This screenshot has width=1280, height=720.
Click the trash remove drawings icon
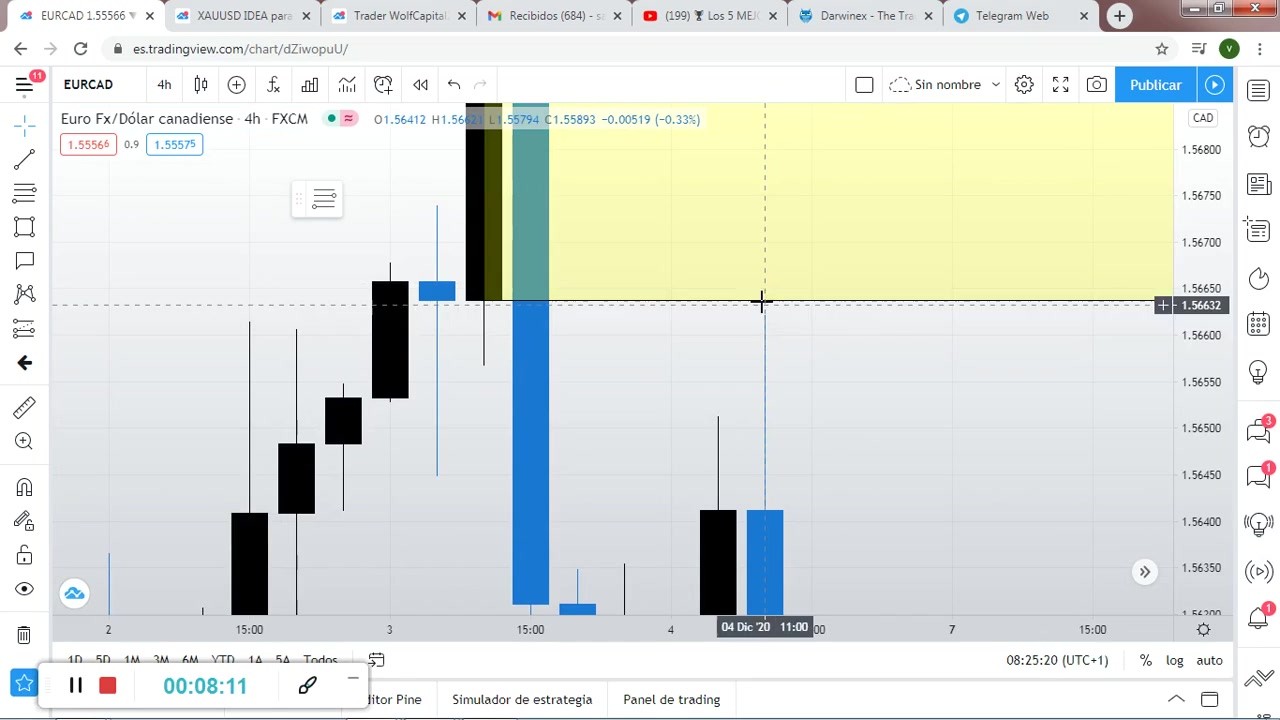pyautogui.click(x=24, y=635)
